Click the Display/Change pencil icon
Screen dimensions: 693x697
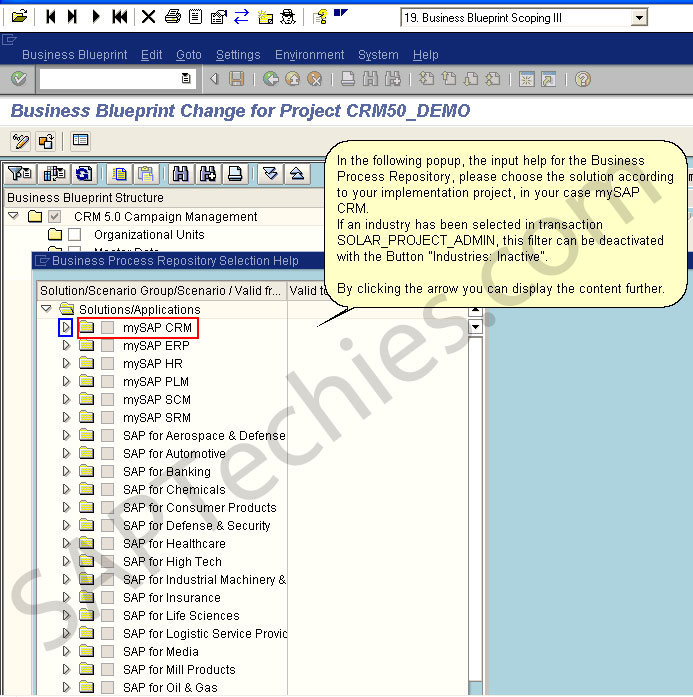coord(20,141)
